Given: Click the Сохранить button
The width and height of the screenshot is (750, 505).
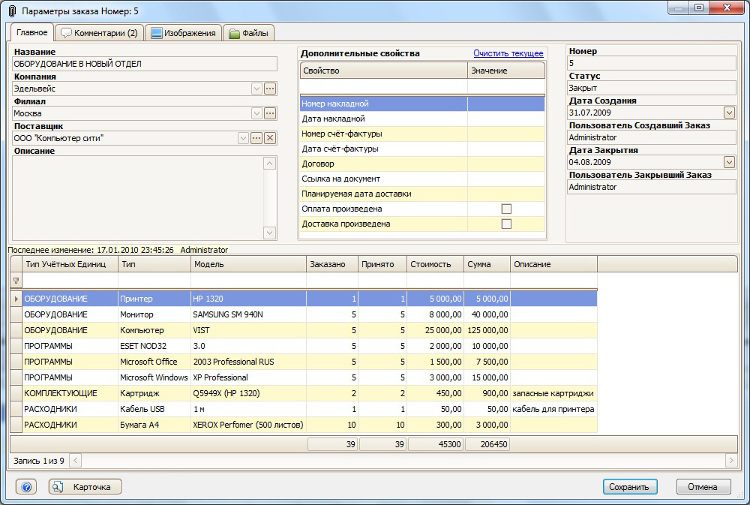Looking at the screenshot, I should click(x=630, y=487).
